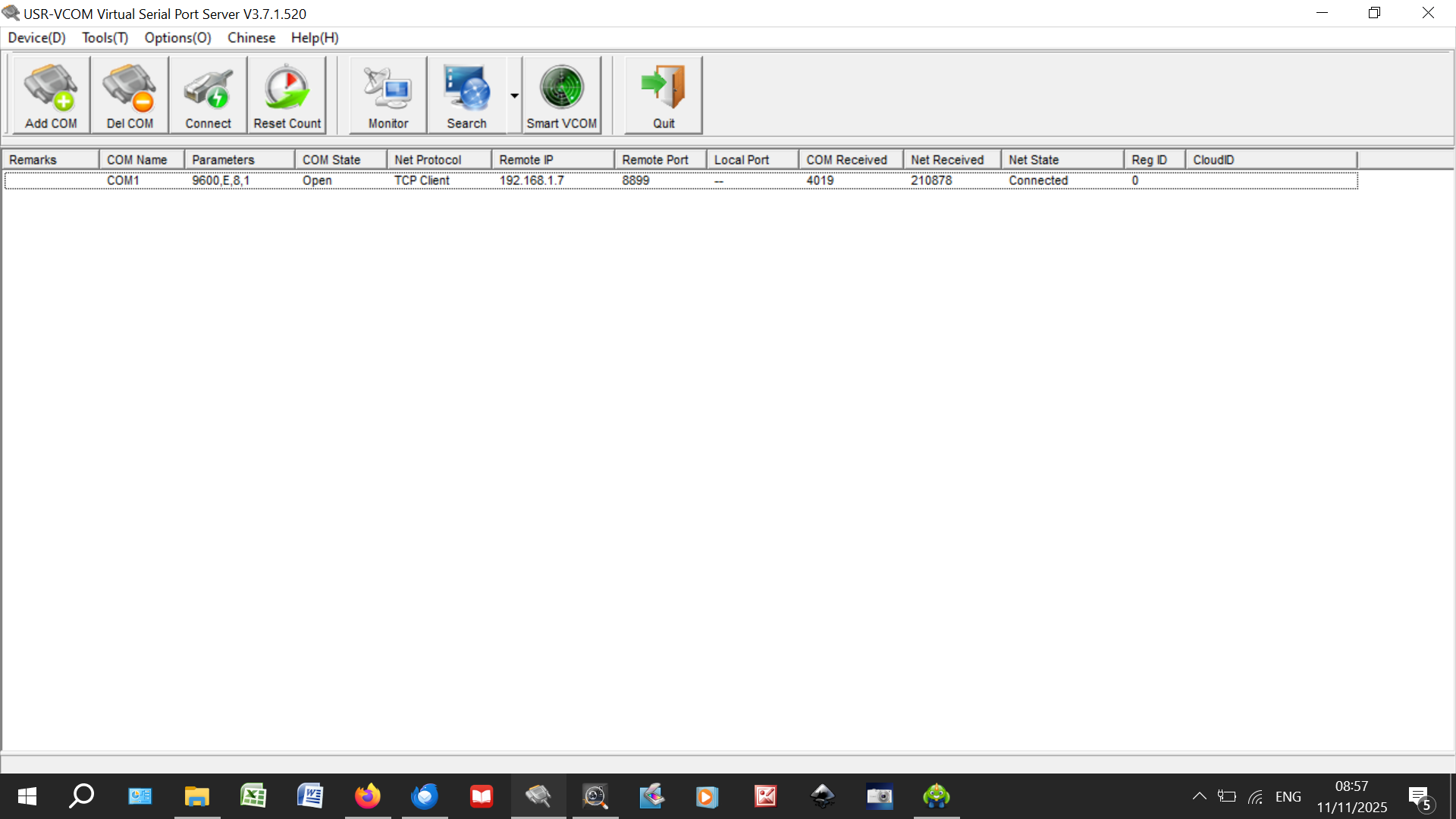Show hidden system tray icons chevron
This screenshot has height=819, width=1456.
click(1199, 796)
